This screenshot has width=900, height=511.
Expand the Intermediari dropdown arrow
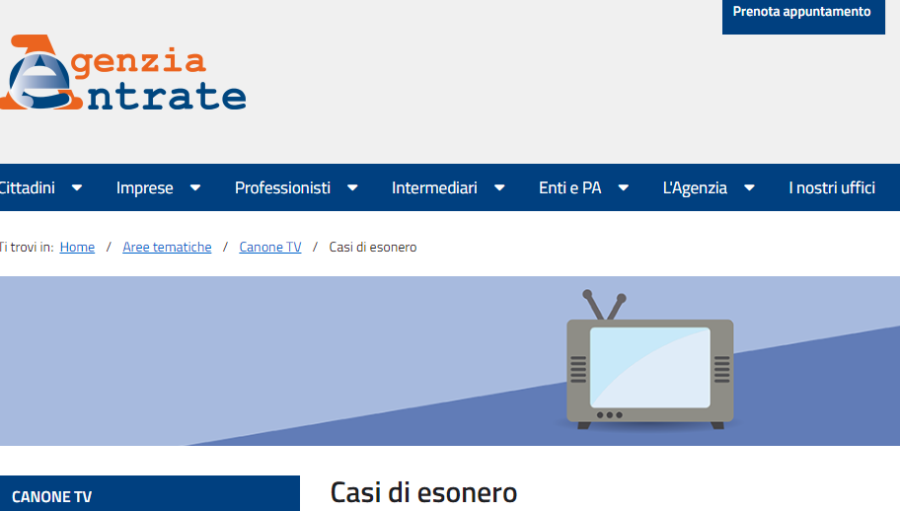[x=499, y=188]
